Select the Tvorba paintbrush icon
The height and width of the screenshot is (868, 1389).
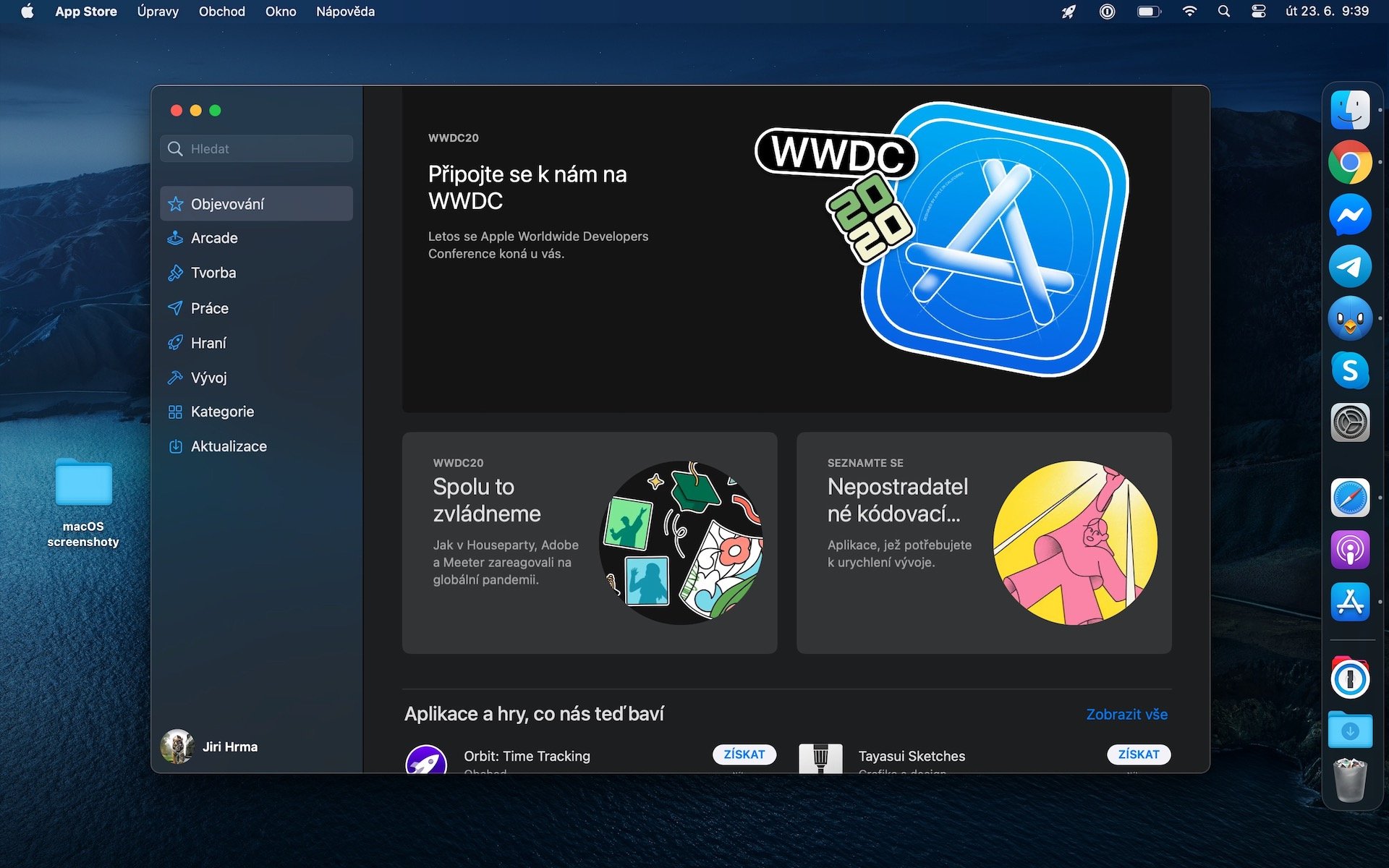(175, 273)
